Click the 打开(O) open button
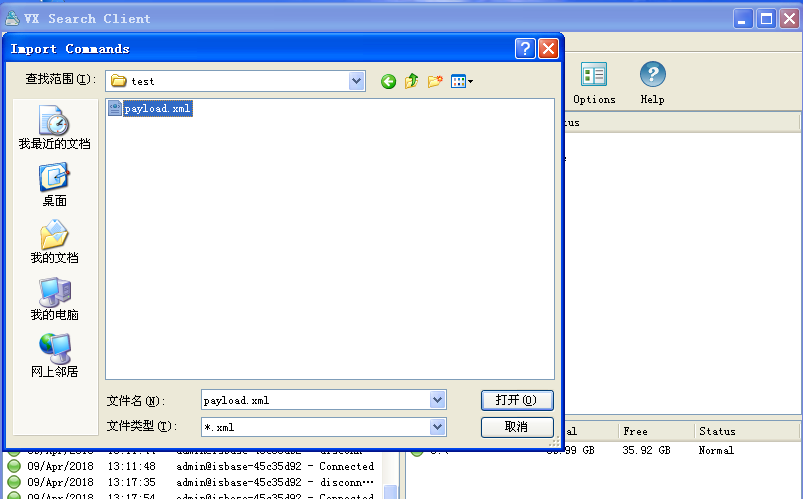This screenshot has width=803, height=499. 517,400
